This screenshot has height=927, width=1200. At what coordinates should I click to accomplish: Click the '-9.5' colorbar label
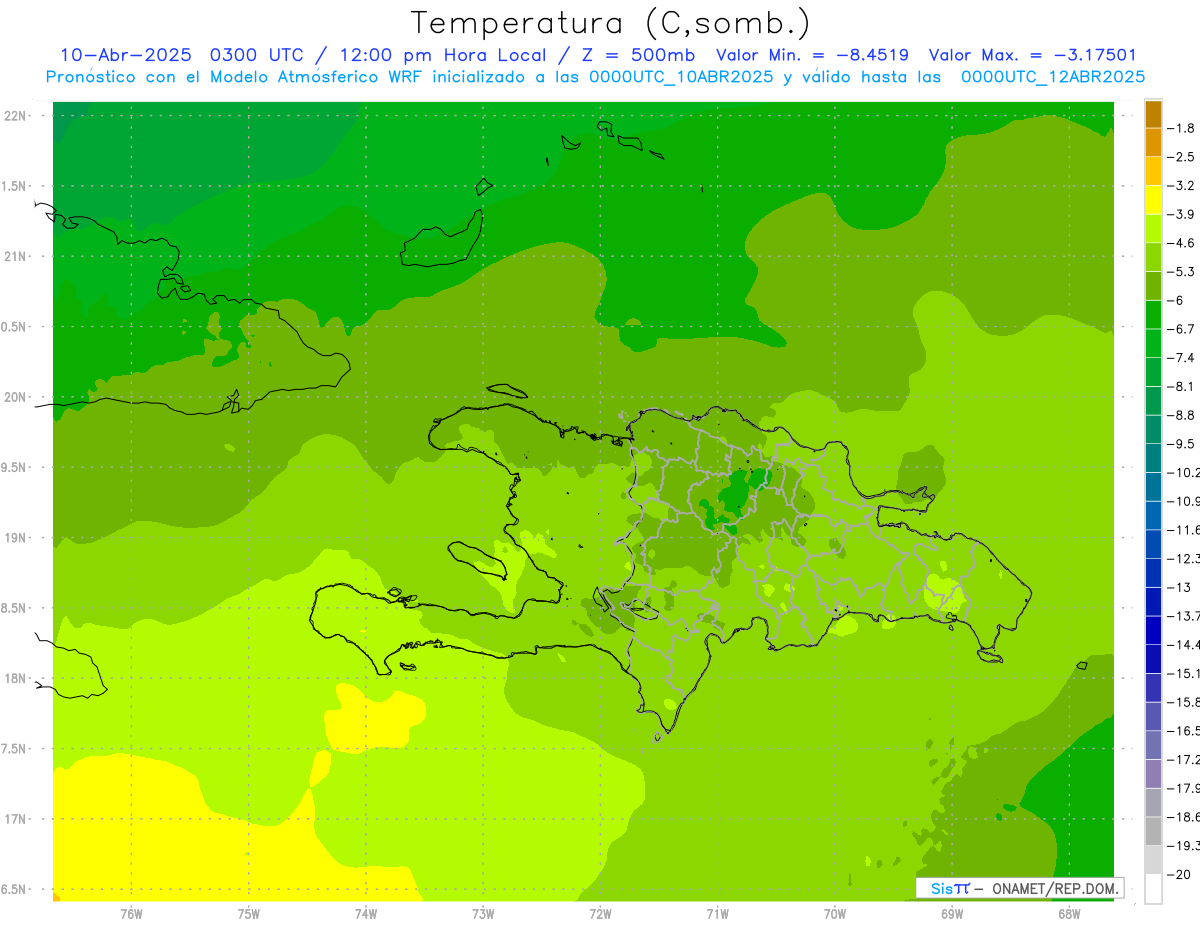coord(1181,443)
